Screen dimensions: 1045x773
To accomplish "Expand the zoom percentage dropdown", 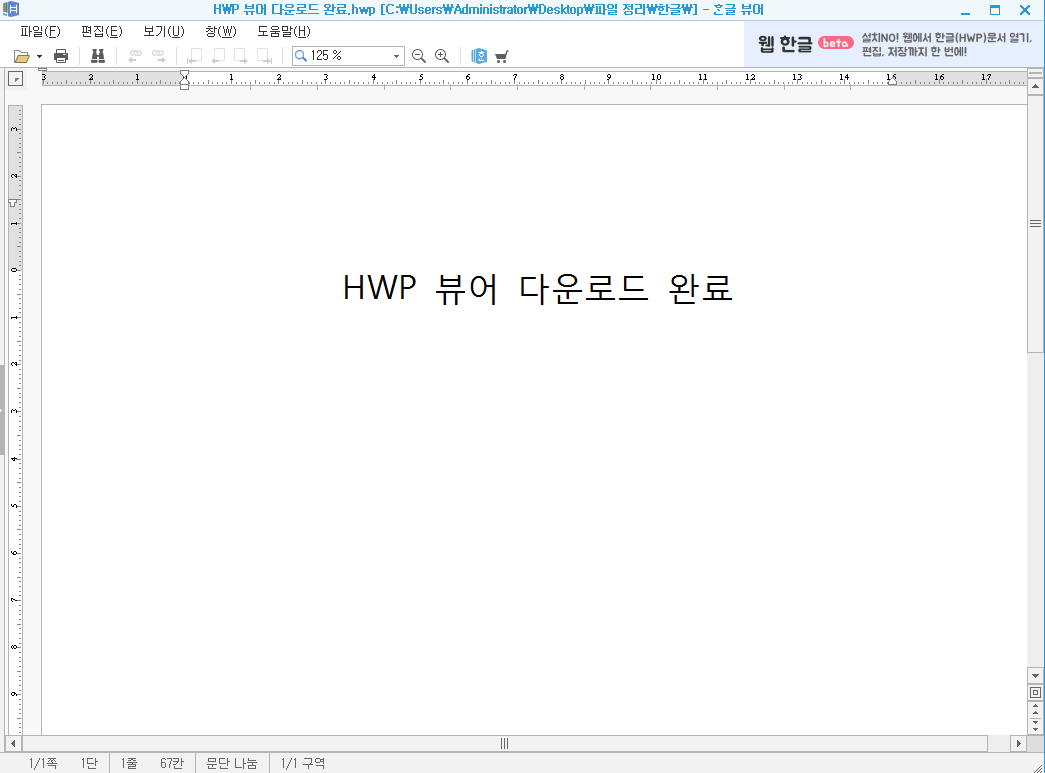I will 397,56.
